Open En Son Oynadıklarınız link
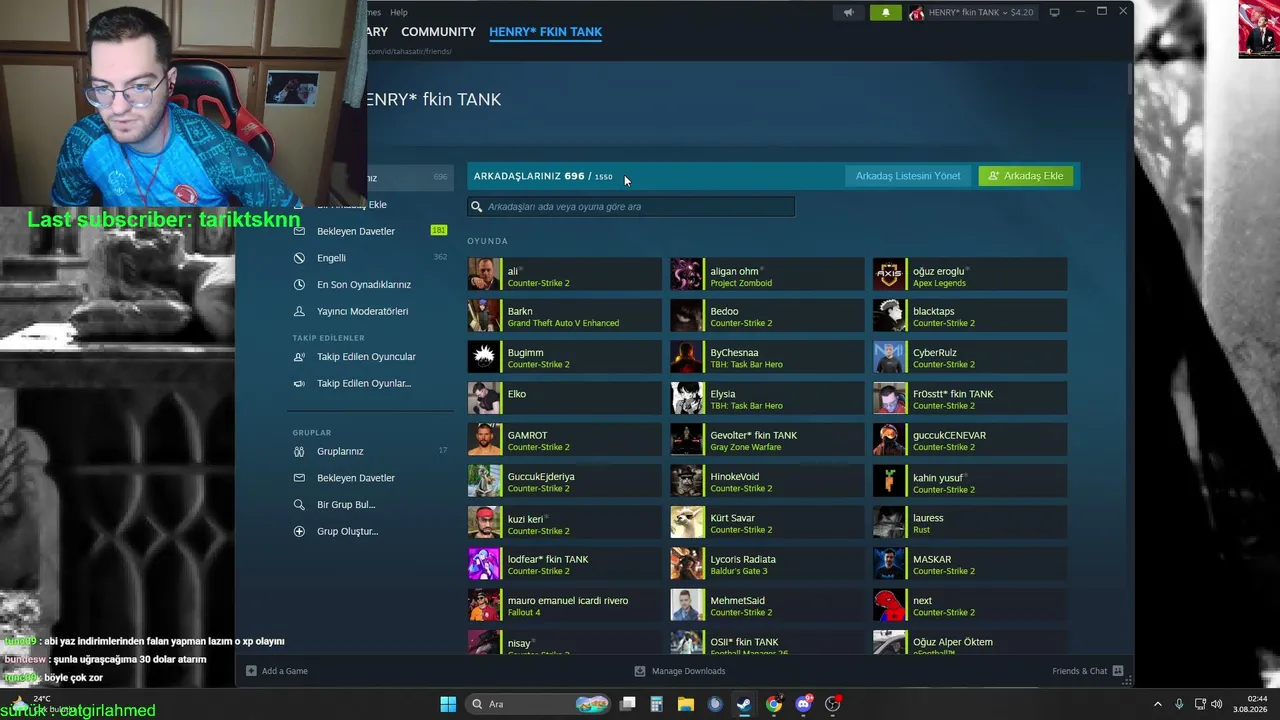 [364, 285]
